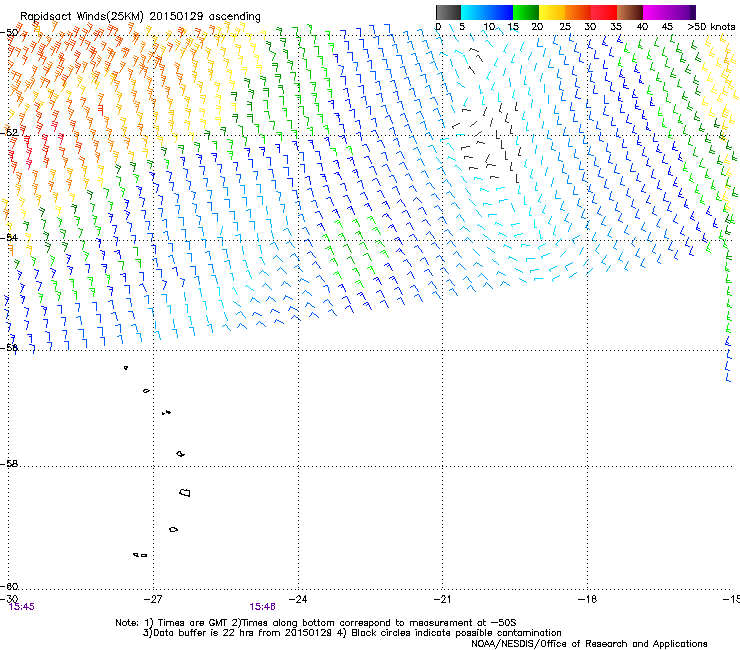Click the '-21' longitude axis label
The width and height of the screenshot is (740, 650).
(x=442, y=599)
